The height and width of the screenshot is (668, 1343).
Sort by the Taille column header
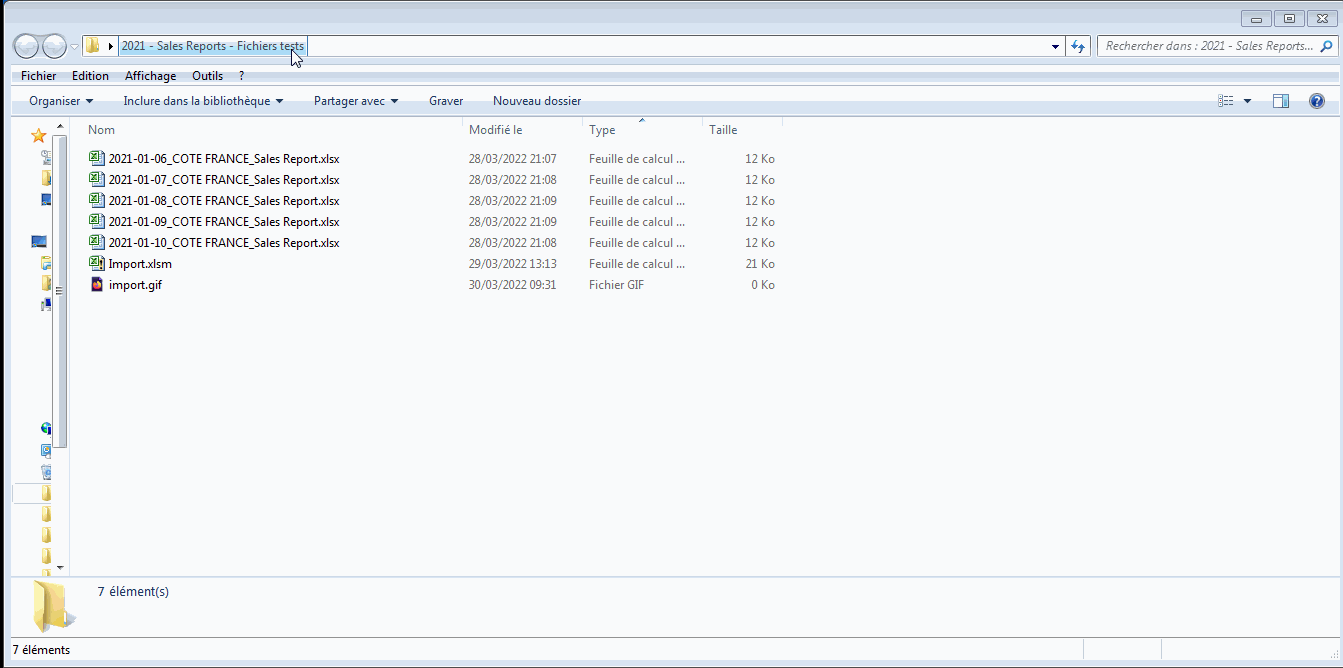(723, 130)
